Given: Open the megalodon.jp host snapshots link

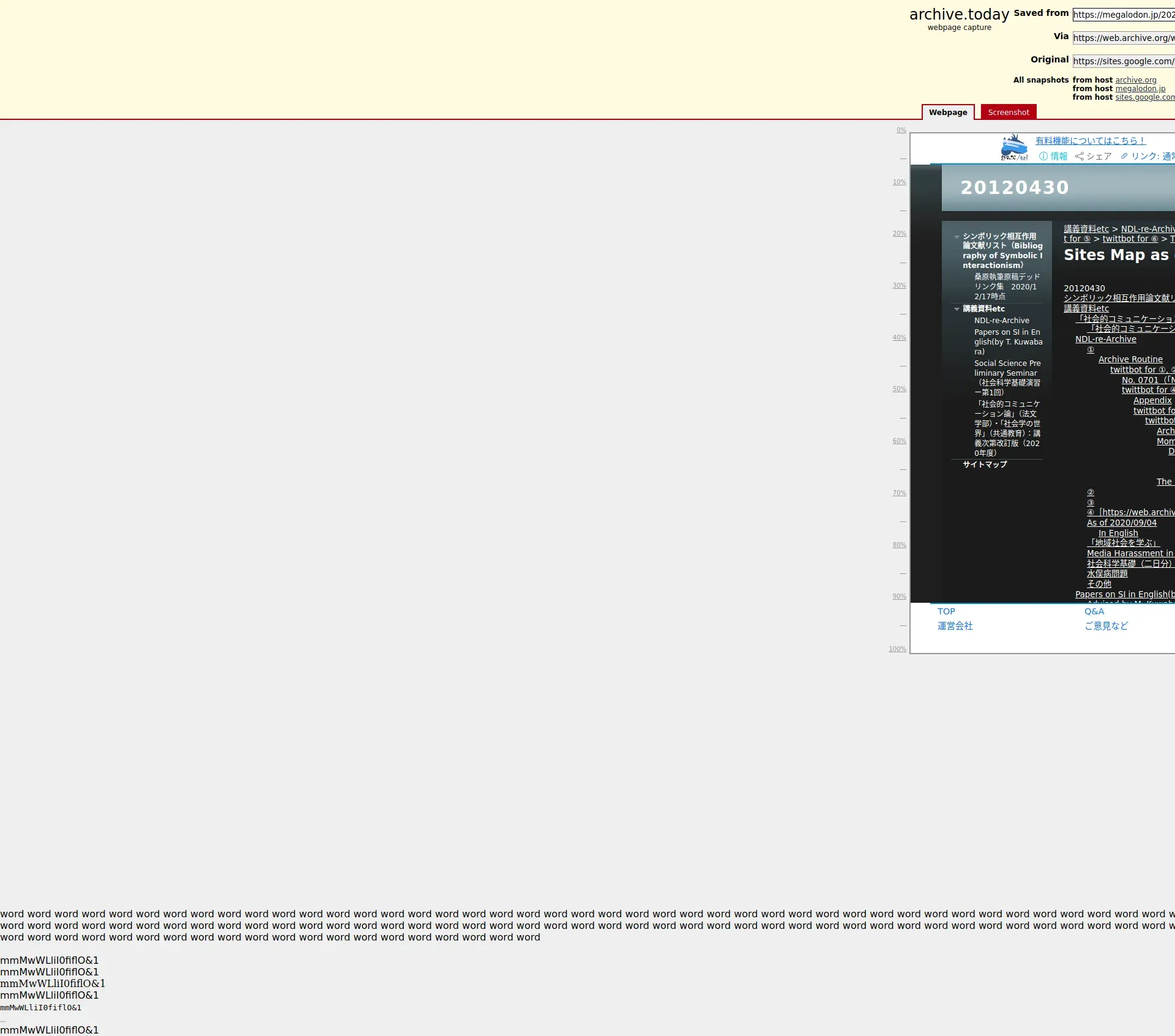Looking at the screenshot, I should pos(1140,89).
